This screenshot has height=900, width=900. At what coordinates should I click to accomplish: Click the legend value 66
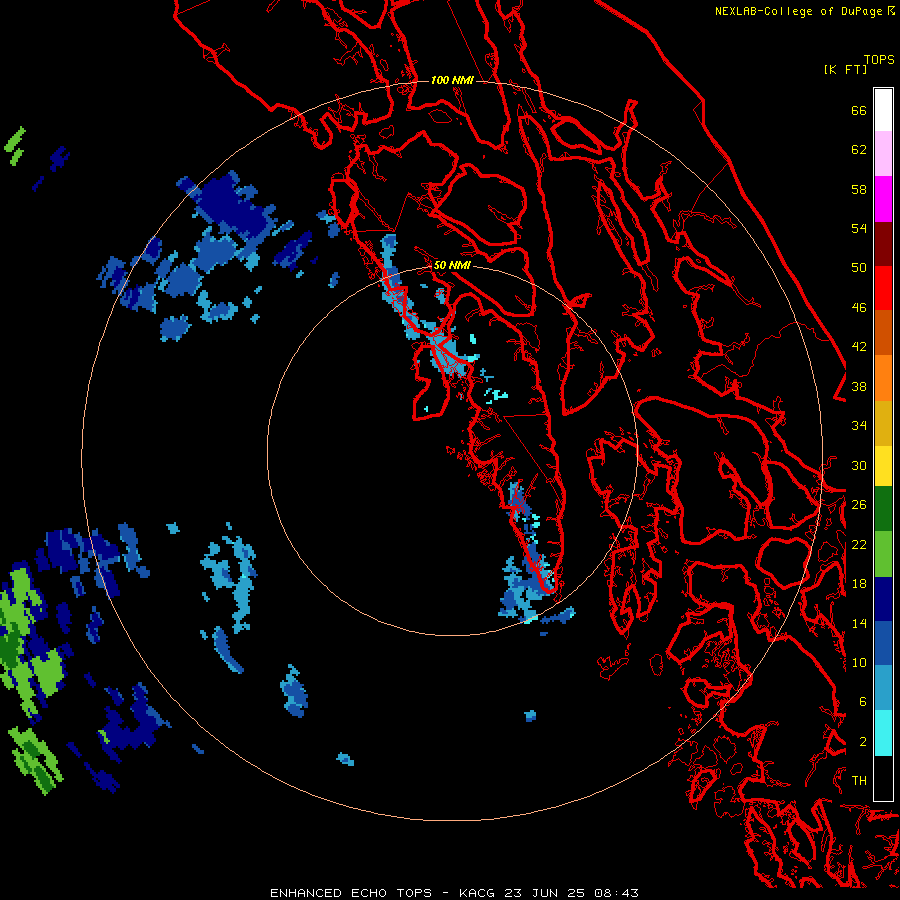[x=859, y=110]
